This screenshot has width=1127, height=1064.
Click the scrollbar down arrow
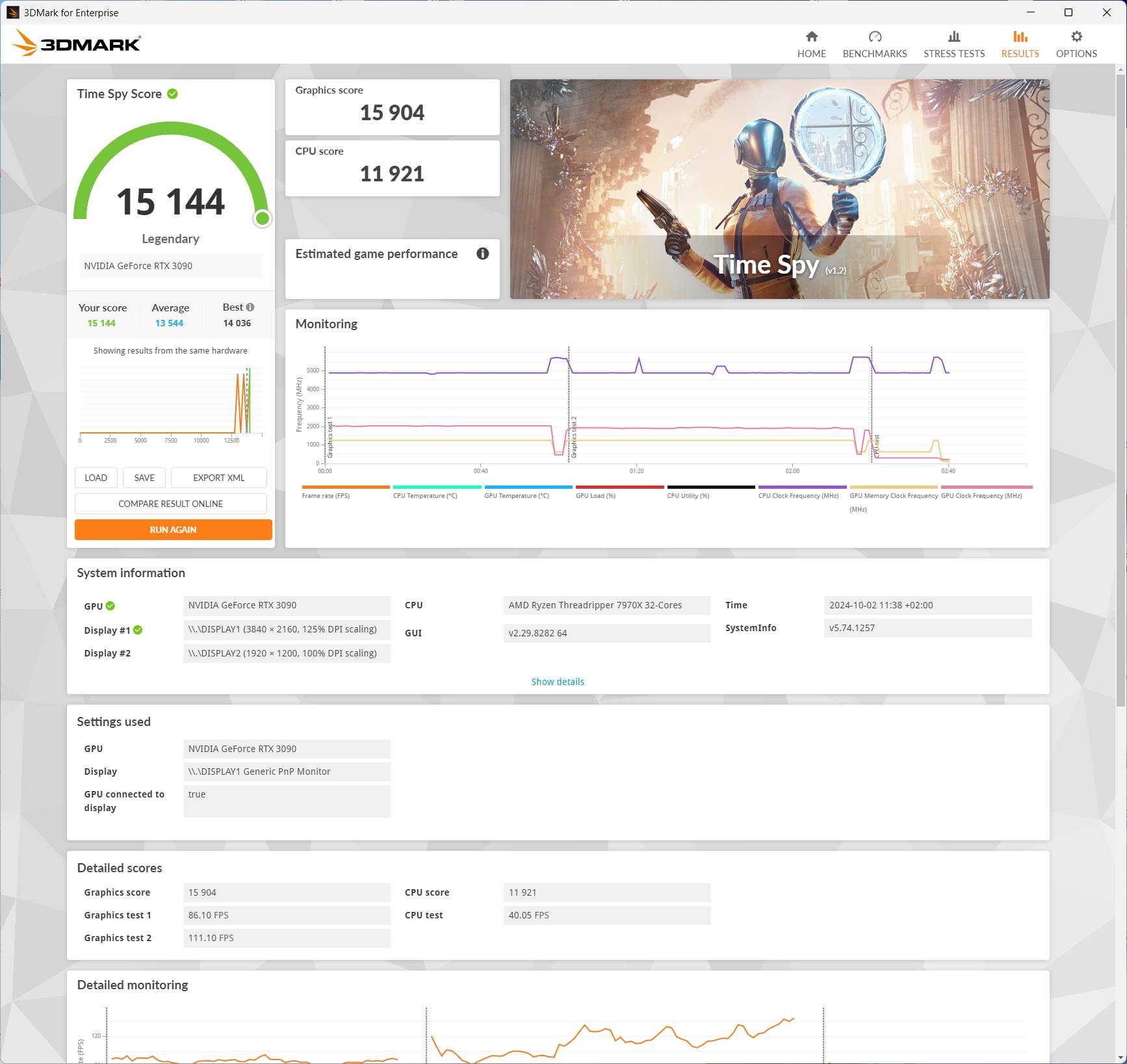coord(1121,1058)
